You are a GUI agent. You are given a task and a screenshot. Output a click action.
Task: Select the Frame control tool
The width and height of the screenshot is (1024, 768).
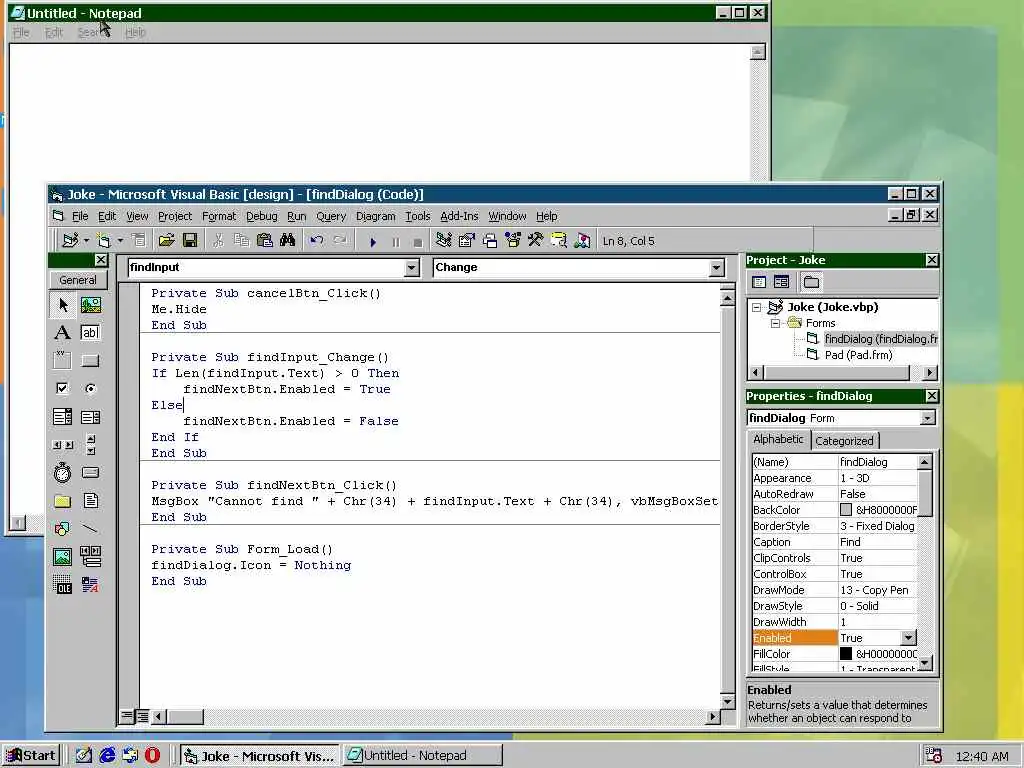click(x=63, y=360)
